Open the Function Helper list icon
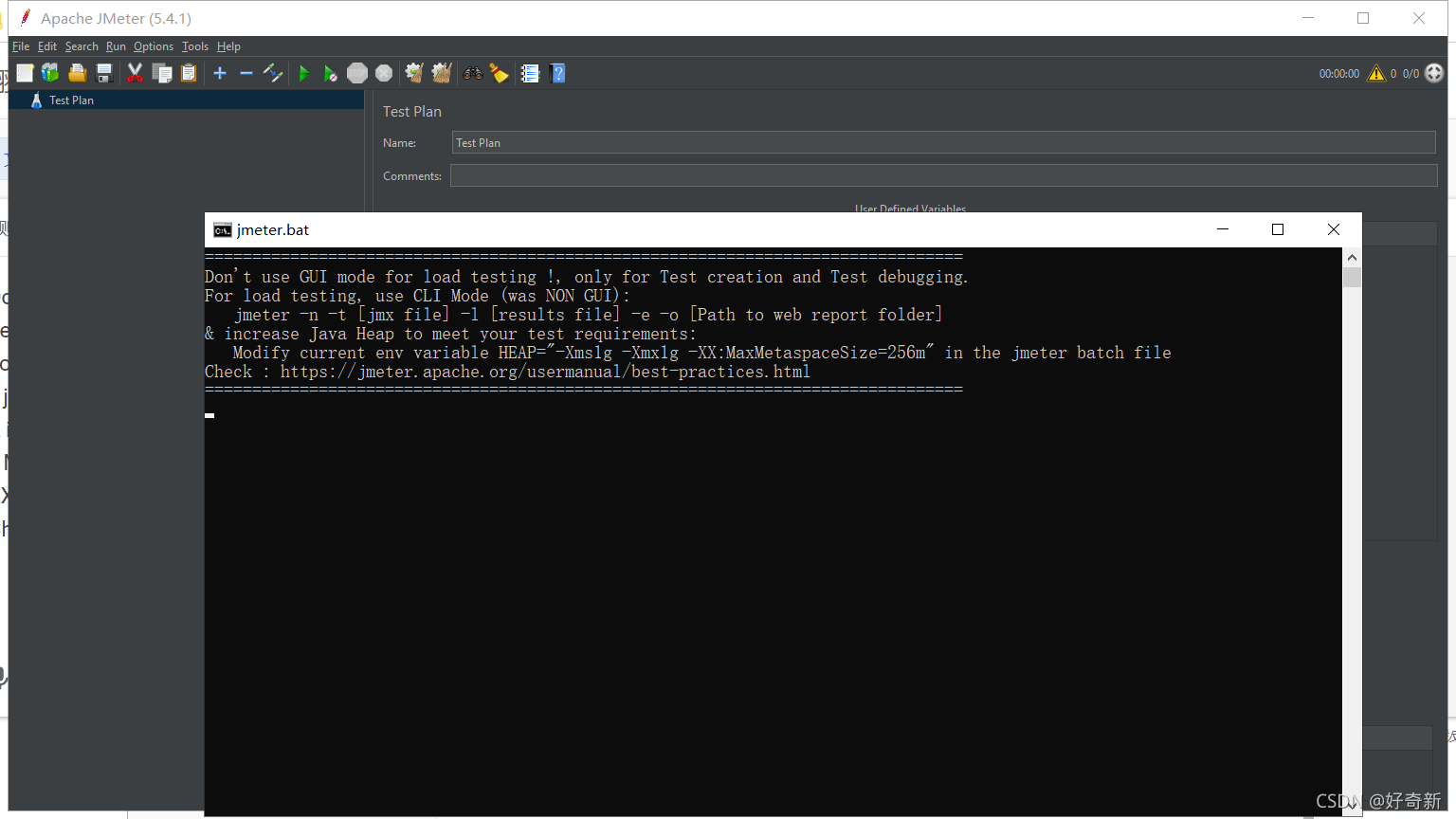This screenshot has width=1456, height=819. click(x=530, y=73)
